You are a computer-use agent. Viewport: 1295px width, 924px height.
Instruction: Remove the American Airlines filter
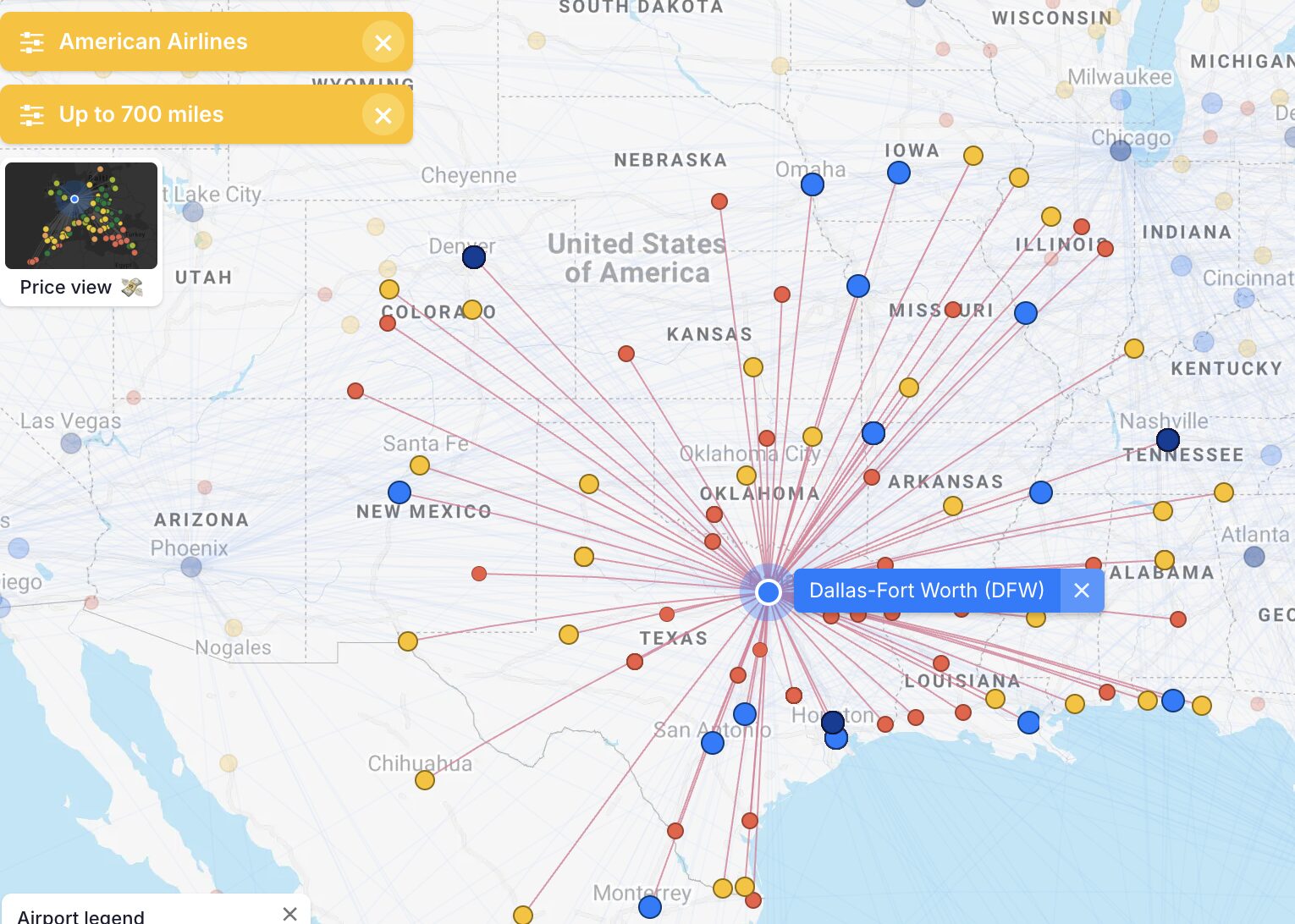(383, 41)
